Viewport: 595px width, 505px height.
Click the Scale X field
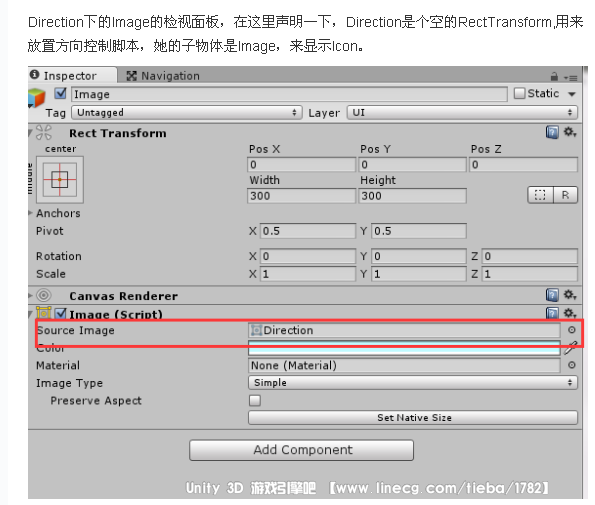point(308,274)
